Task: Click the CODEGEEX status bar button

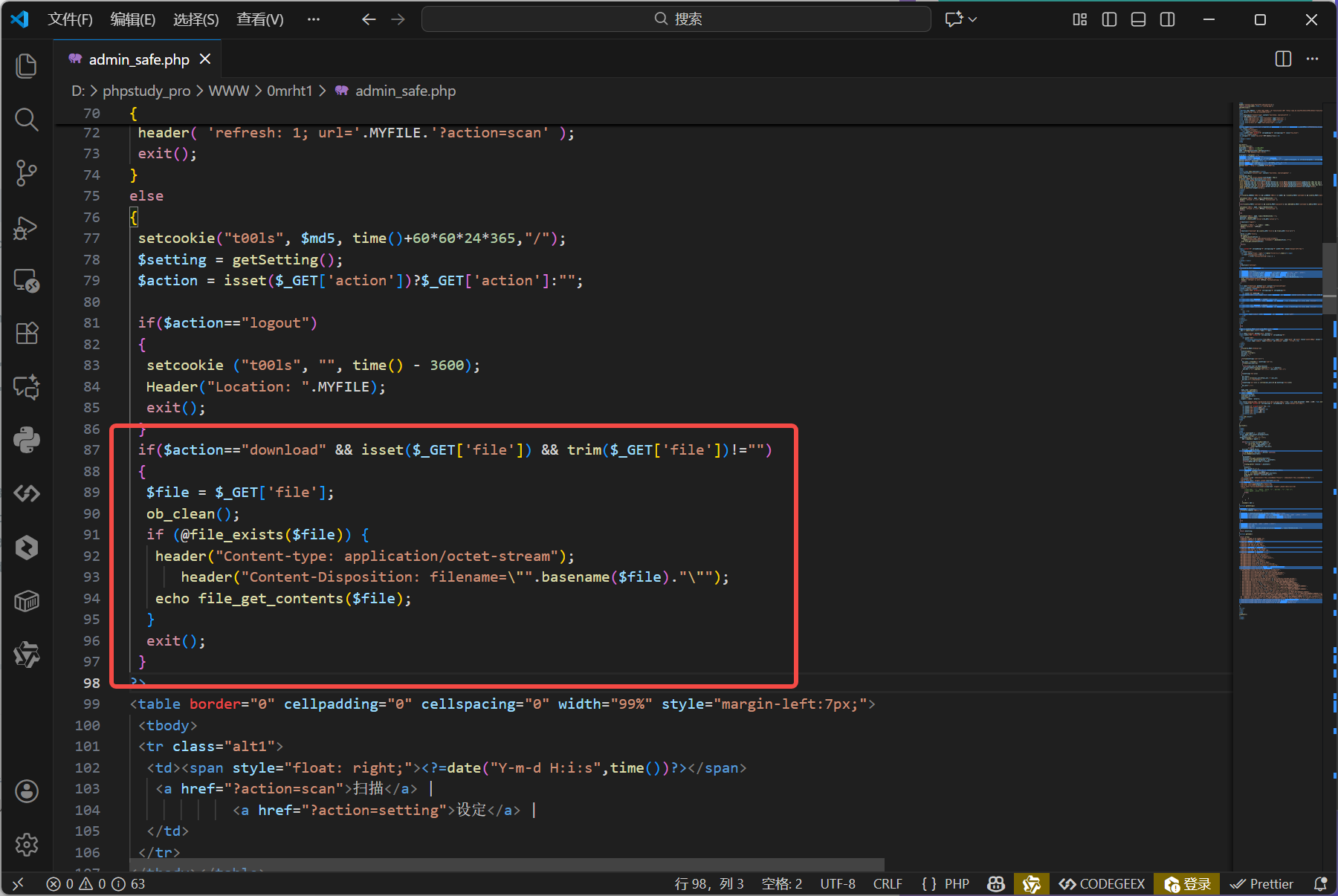Action: coord(1102,883)
